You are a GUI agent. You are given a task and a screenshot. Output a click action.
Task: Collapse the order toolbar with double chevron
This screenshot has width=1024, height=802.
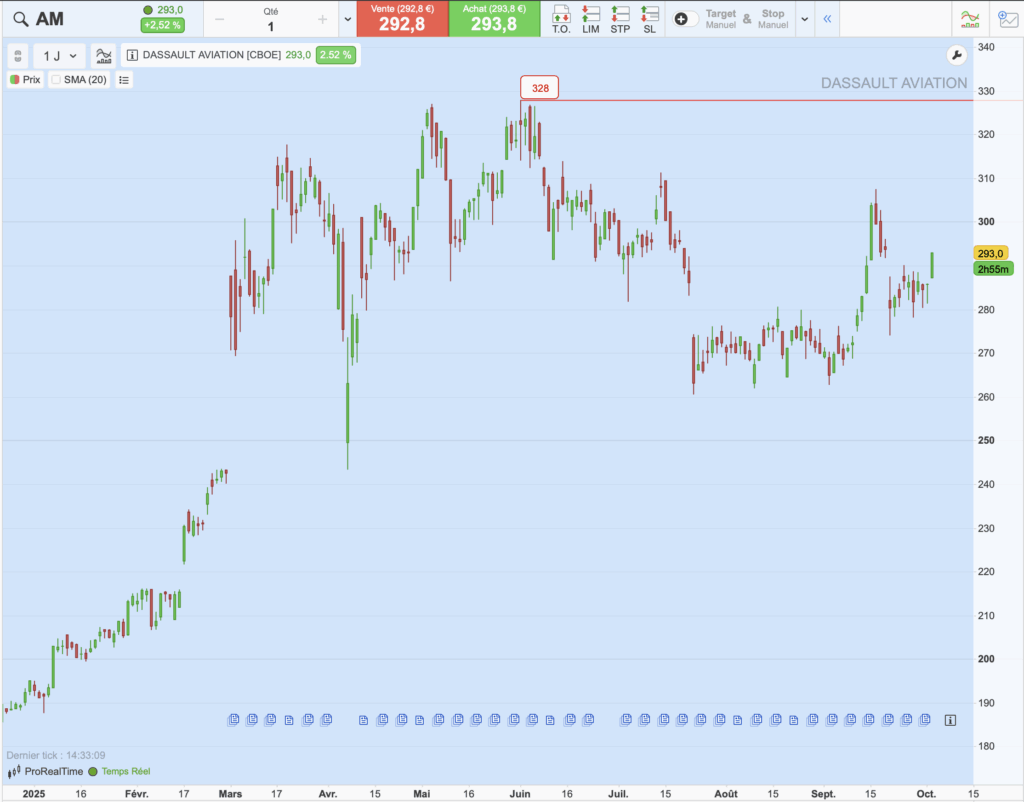[x=827, y=19]
